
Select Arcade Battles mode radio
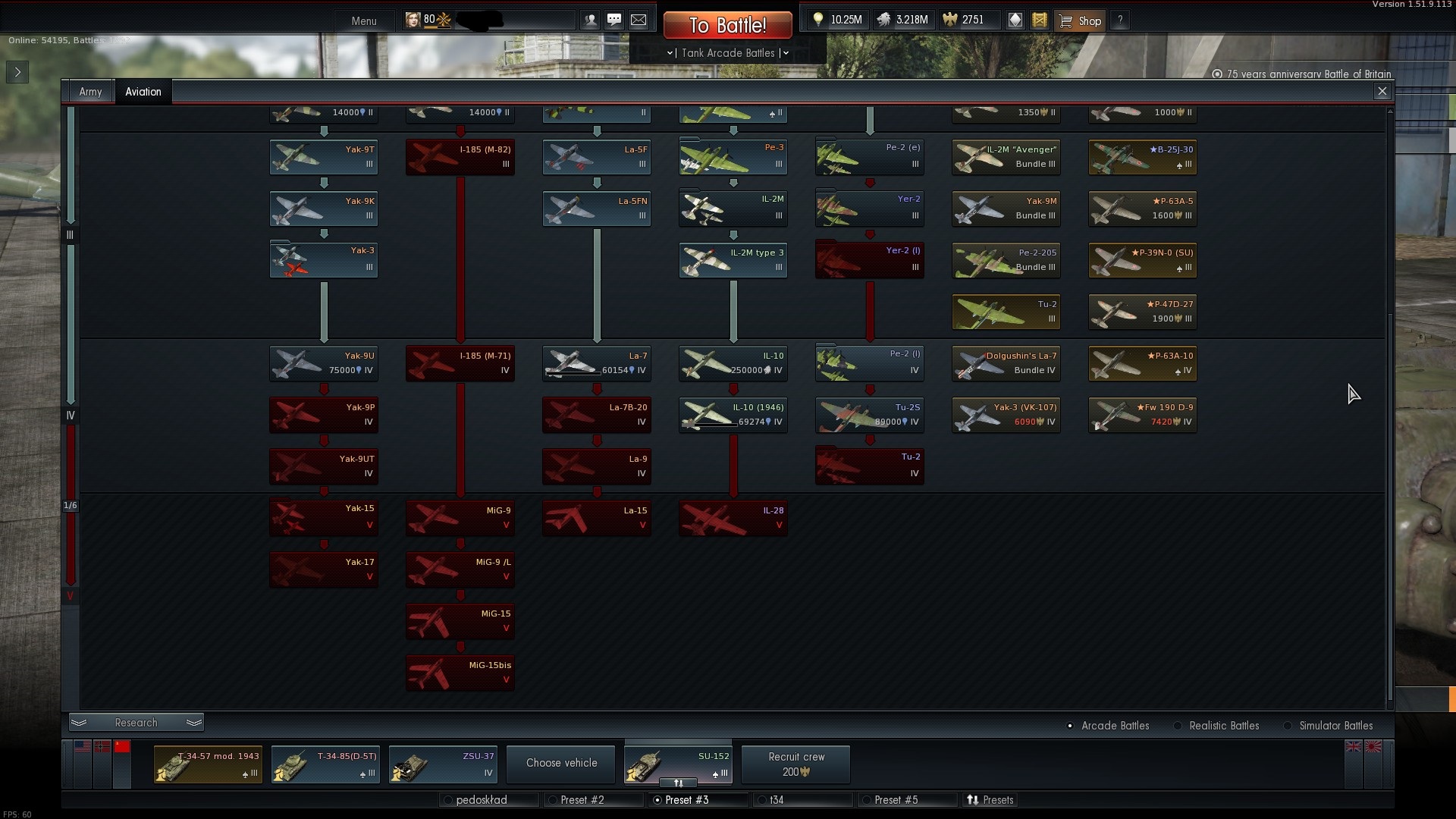click(1070, 726)
